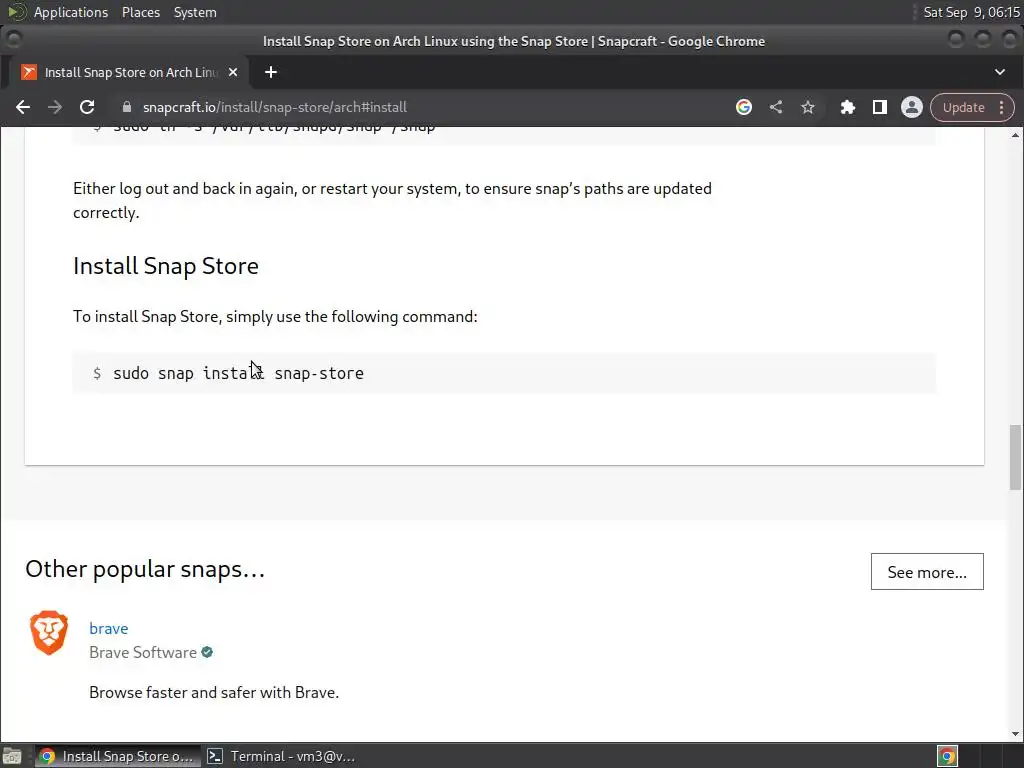Click the clock date Sat Sep 9
Screen dimensions: 1024x768
971,12
